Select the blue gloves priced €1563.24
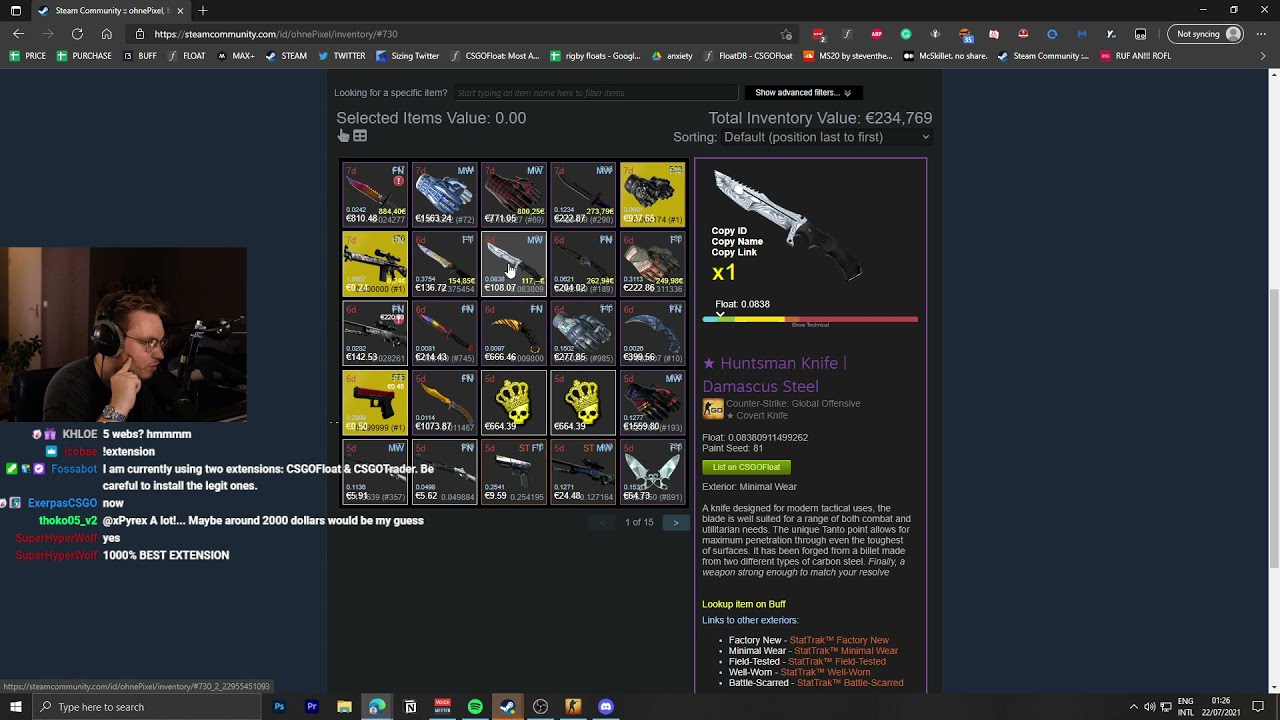This screenshot has height=720, width=1280. [444, 194]
